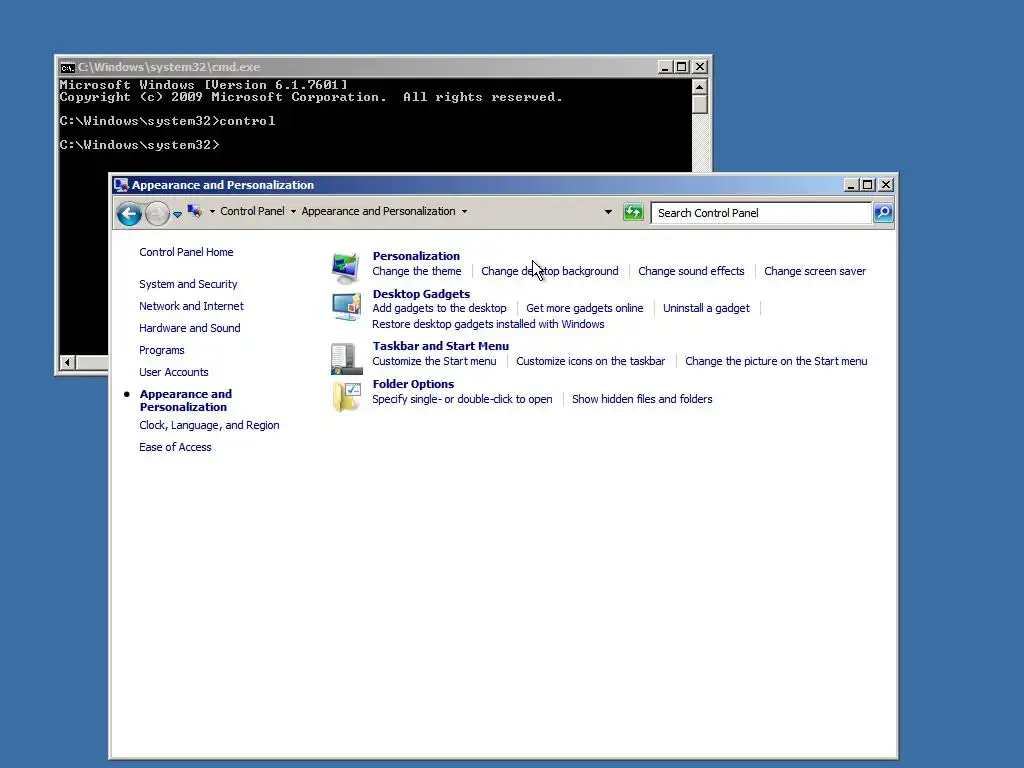Open the Folder Options heading

413,384
